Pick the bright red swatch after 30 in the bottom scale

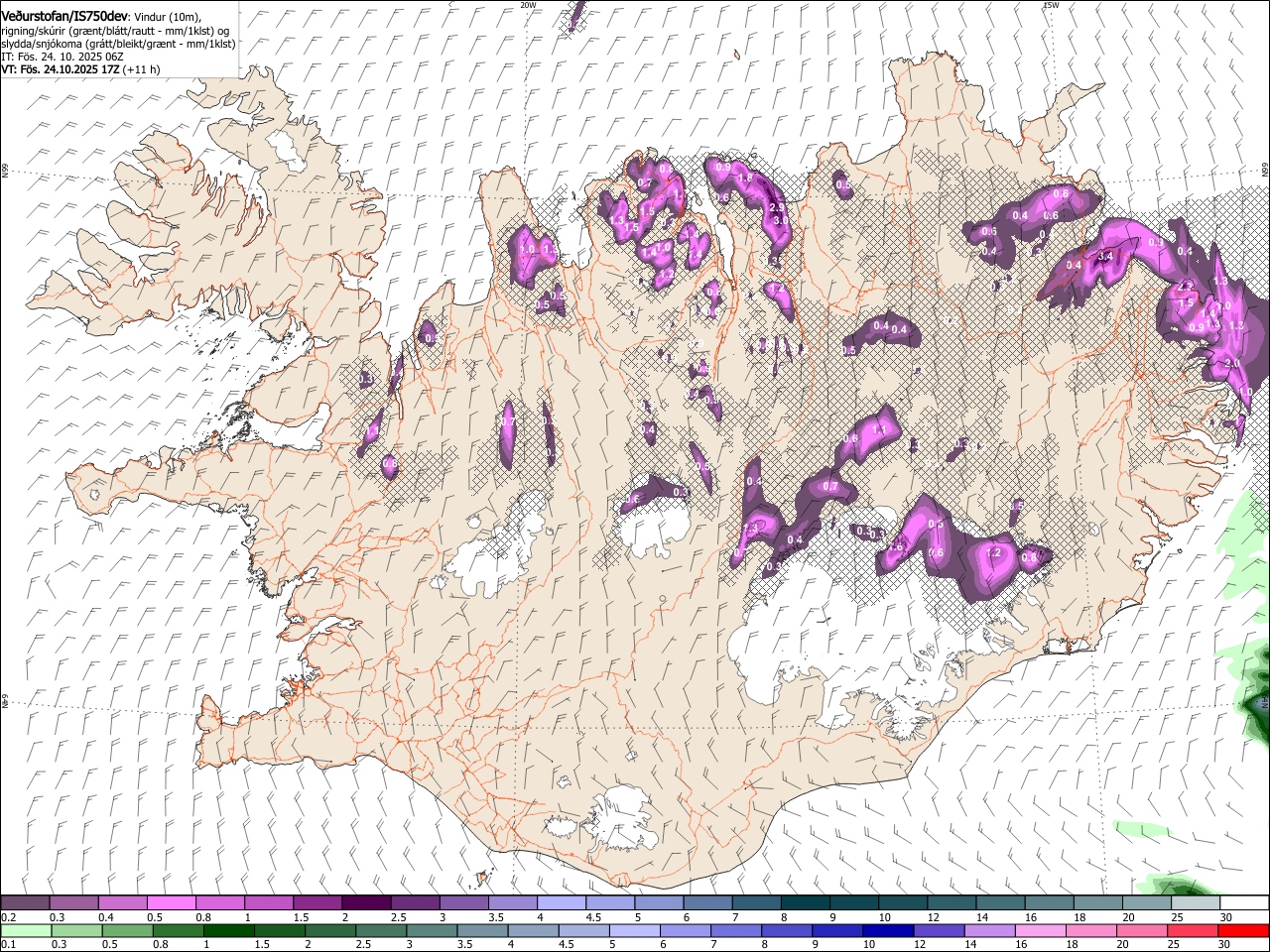click(x=1243, y=930)
